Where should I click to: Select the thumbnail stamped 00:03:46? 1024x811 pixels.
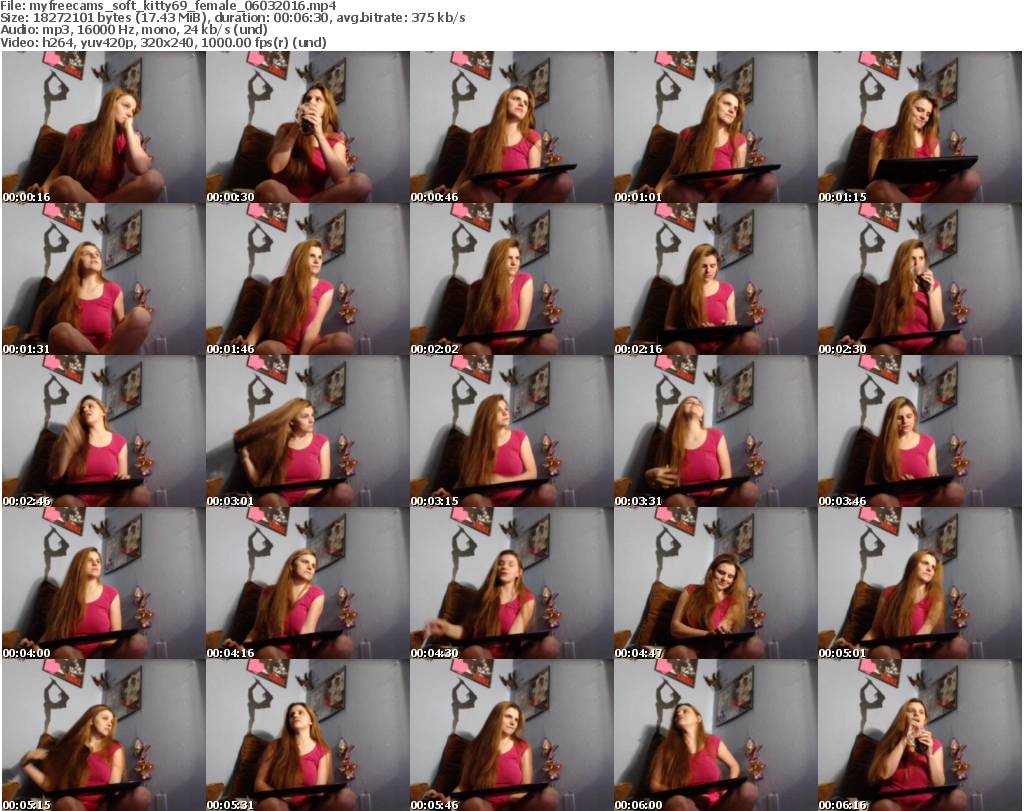click(x=920, y=431)
